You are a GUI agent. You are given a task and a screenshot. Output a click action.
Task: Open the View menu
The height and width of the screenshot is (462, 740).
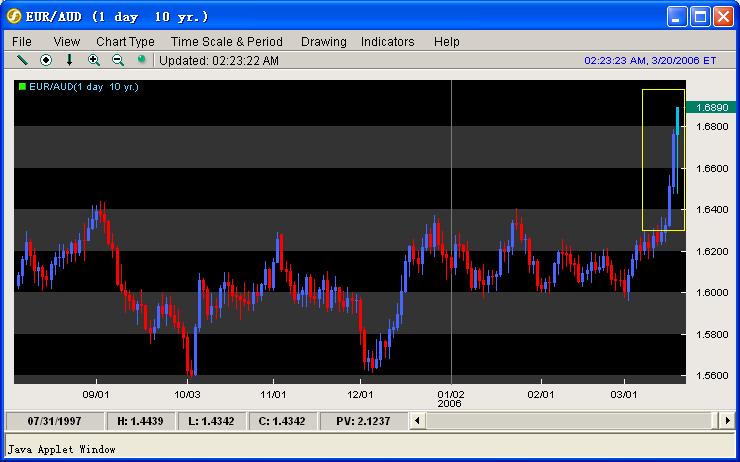[67, 42]
